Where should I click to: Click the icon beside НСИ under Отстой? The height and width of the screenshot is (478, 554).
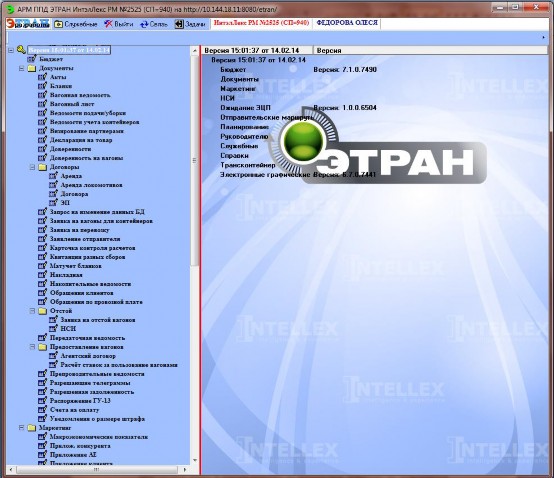point(53,329)
